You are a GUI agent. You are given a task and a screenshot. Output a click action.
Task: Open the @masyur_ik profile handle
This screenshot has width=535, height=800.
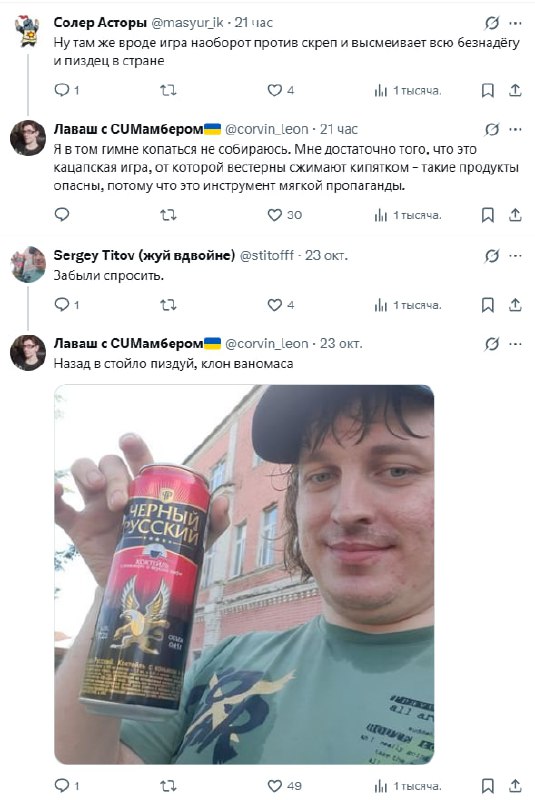(x=187, y=22)
